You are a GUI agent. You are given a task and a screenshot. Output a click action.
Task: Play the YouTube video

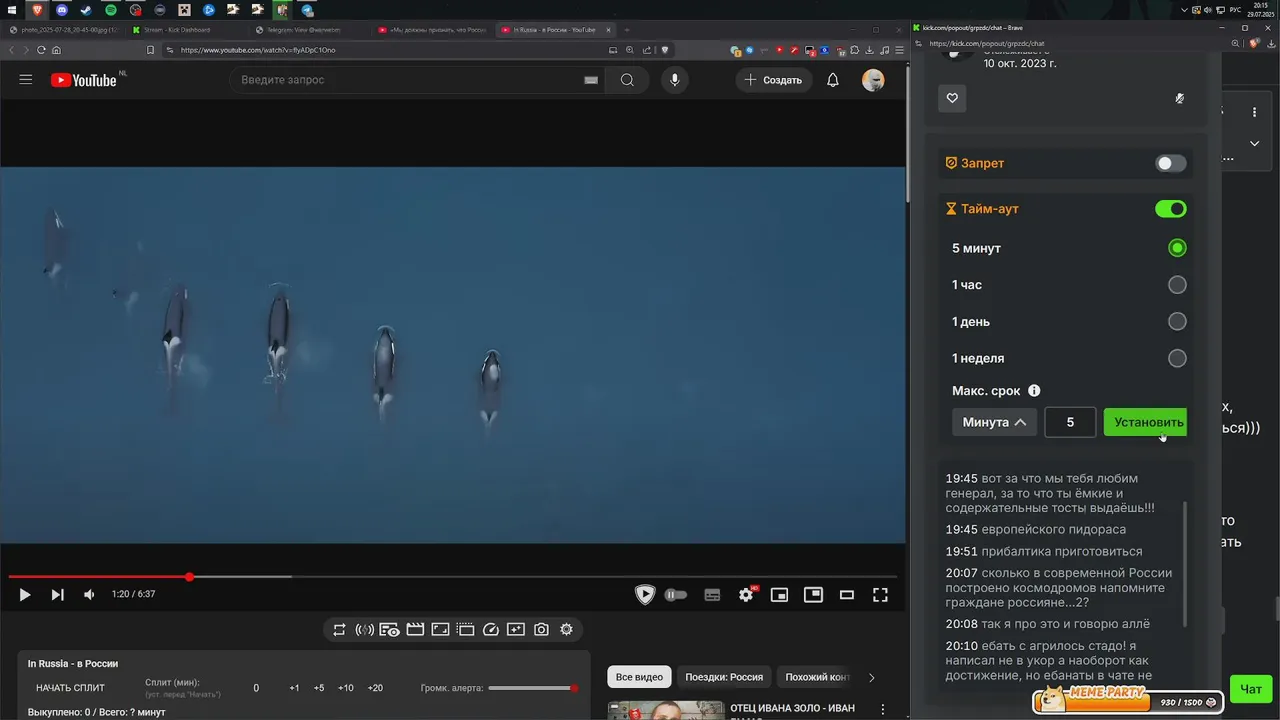pyautogui.click(x=25, y=594)
